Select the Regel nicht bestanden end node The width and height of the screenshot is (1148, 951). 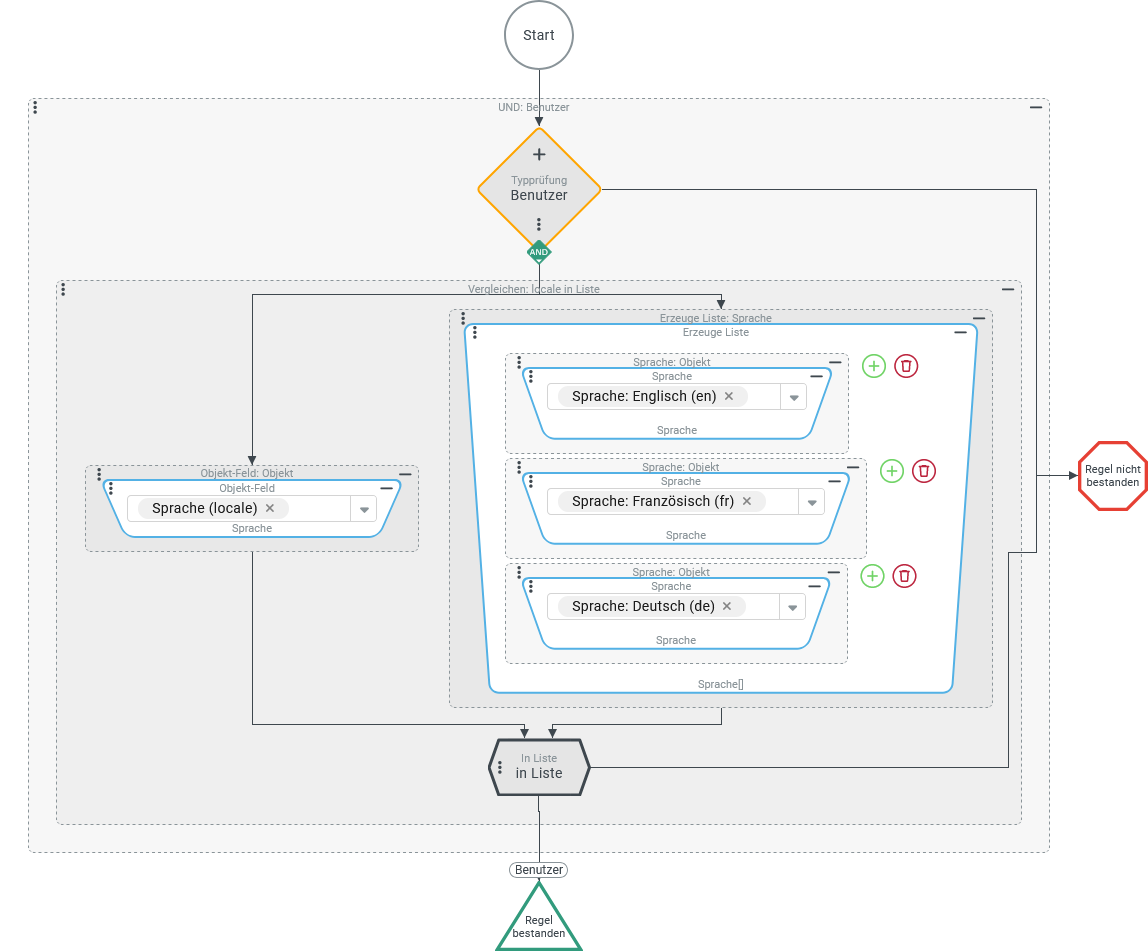click(1112, 476)
